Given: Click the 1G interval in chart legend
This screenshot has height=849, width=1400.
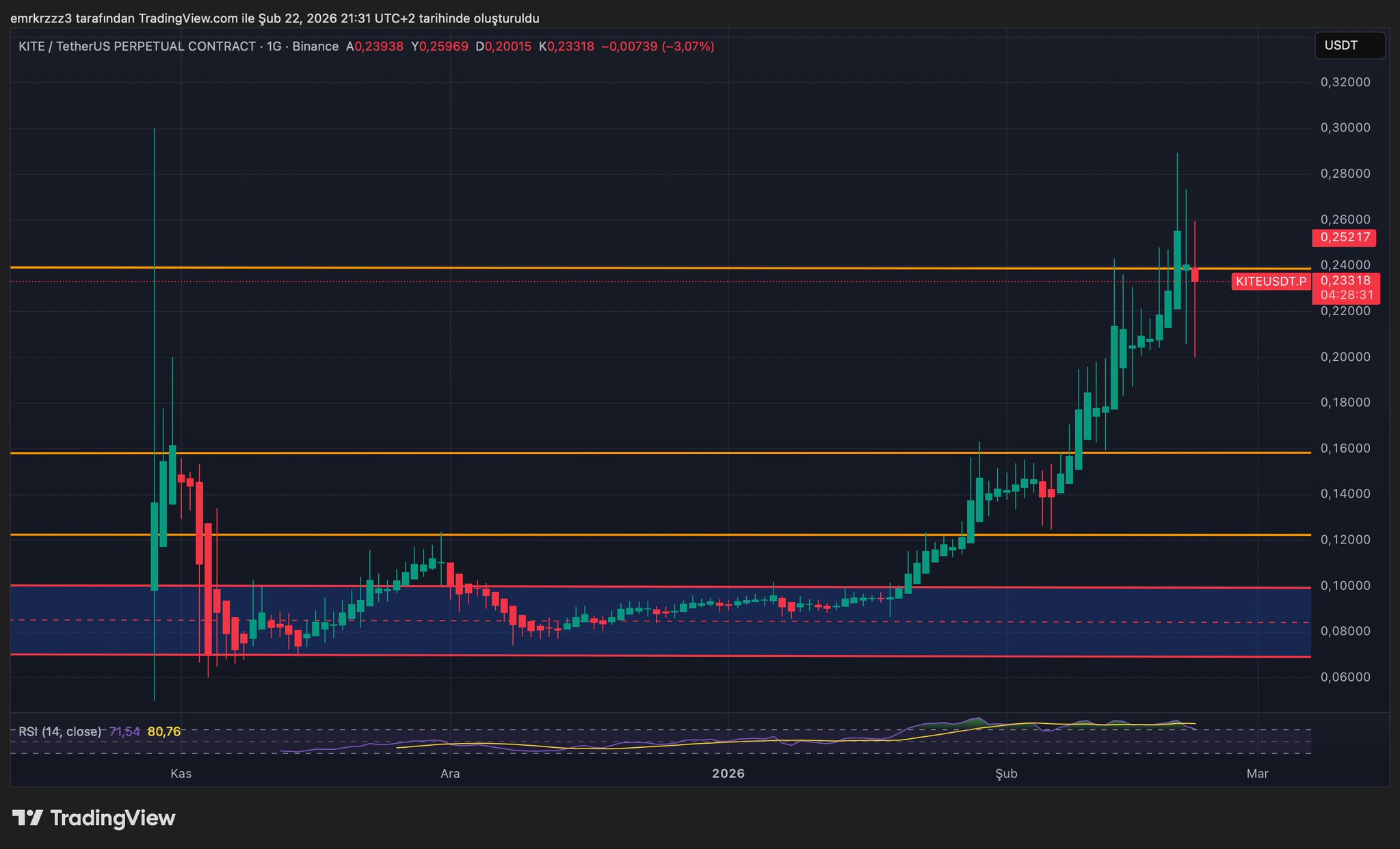Looking at the screenshot, I should point(274,46).
